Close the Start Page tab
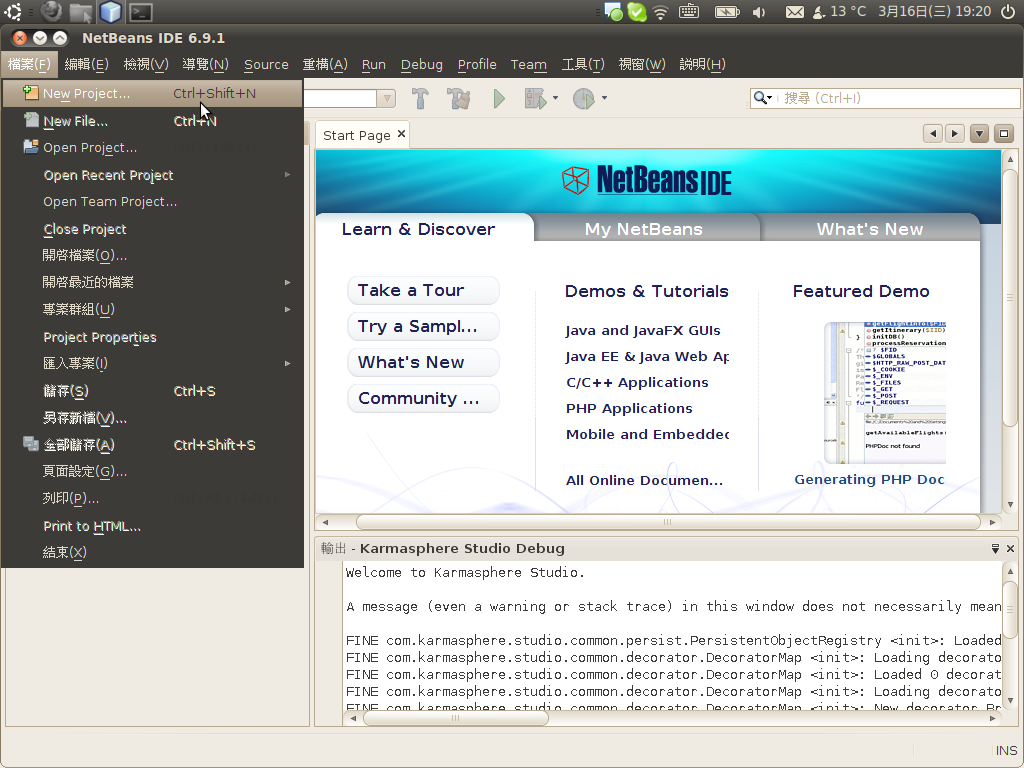The width and height of the screenshot is (1024, 768). 402,134
